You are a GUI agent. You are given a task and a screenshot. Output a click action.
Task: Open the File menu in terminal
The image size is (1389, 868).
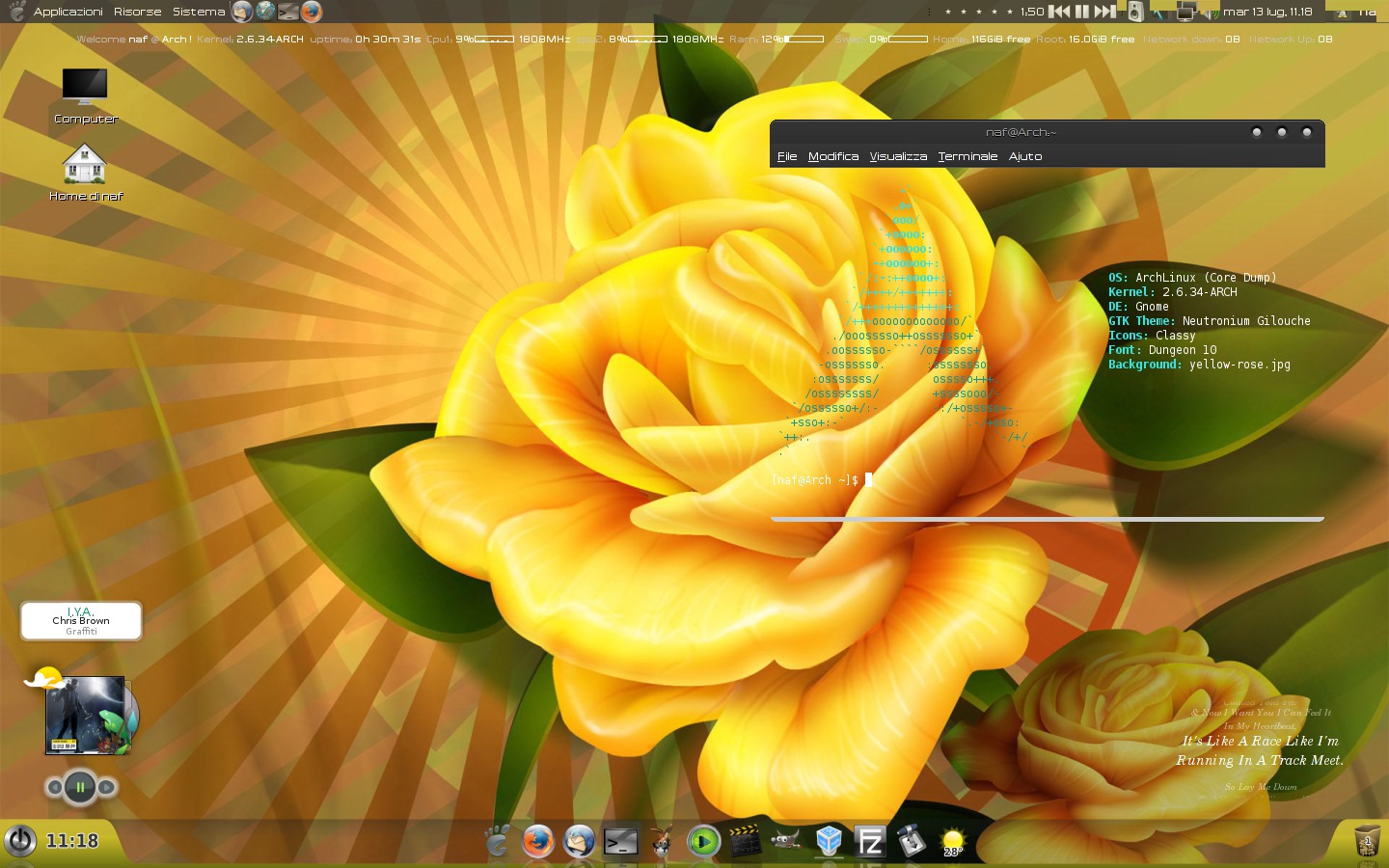787,156
